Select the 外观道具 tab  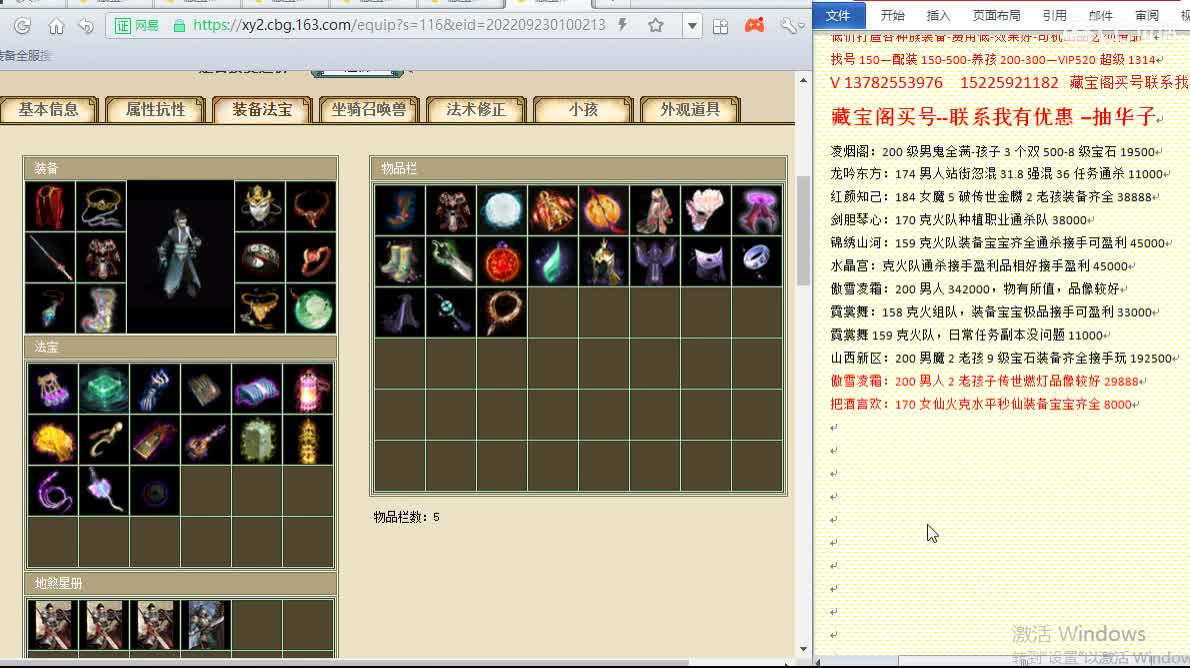[690, 109]
